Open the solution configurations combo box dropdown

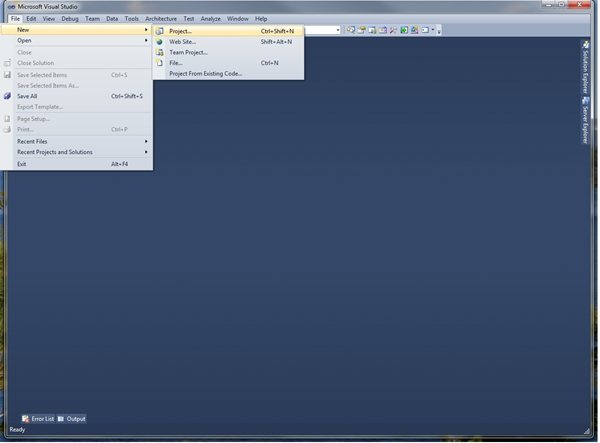click(338, 30)
